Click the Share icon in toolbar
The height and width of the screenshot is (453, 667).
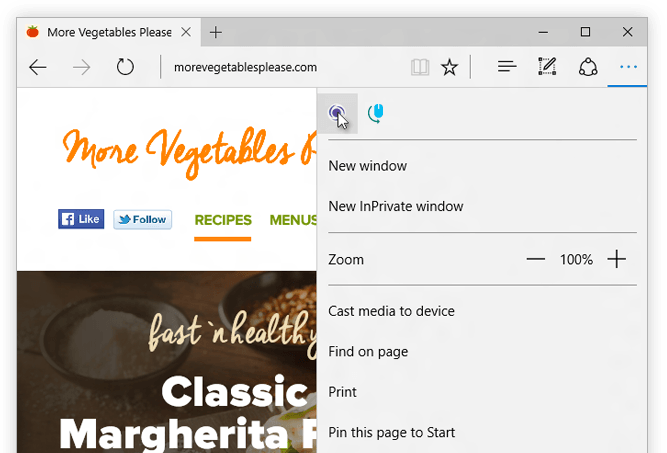(x=588, y=67)
